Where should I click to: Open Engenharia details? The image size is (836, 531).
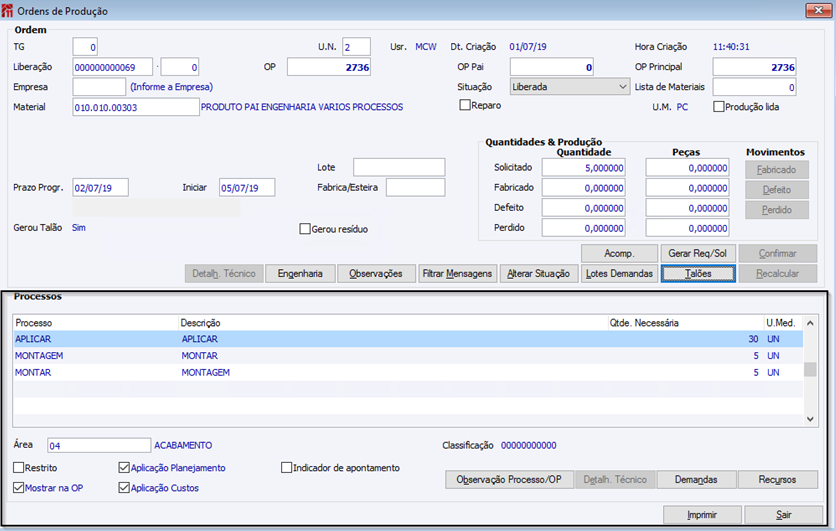299,273
